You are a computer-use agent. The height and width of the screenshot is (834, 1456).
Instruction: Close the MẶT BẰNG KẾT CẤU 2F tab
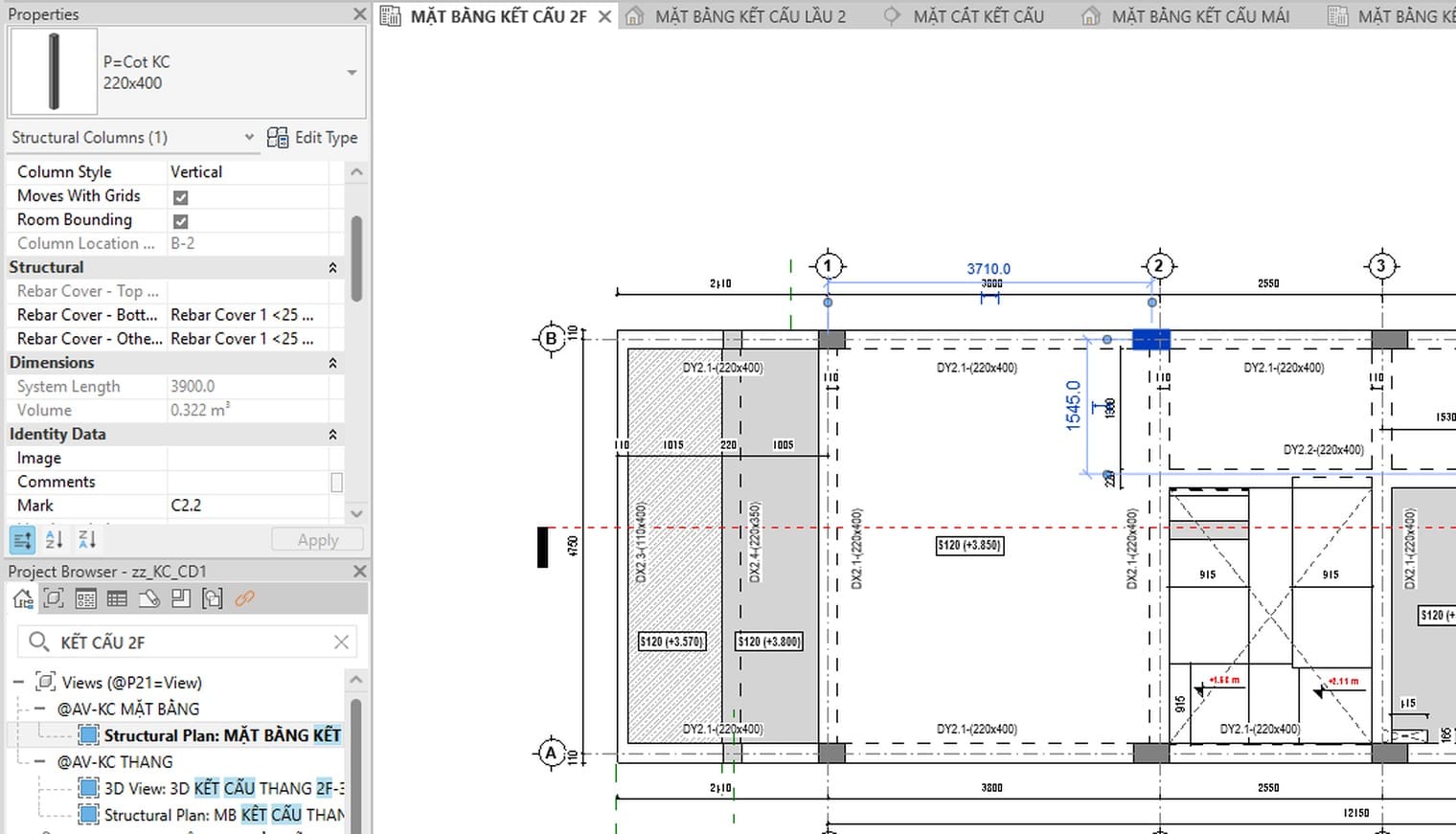pyautogui.click(x=604, y=16)
